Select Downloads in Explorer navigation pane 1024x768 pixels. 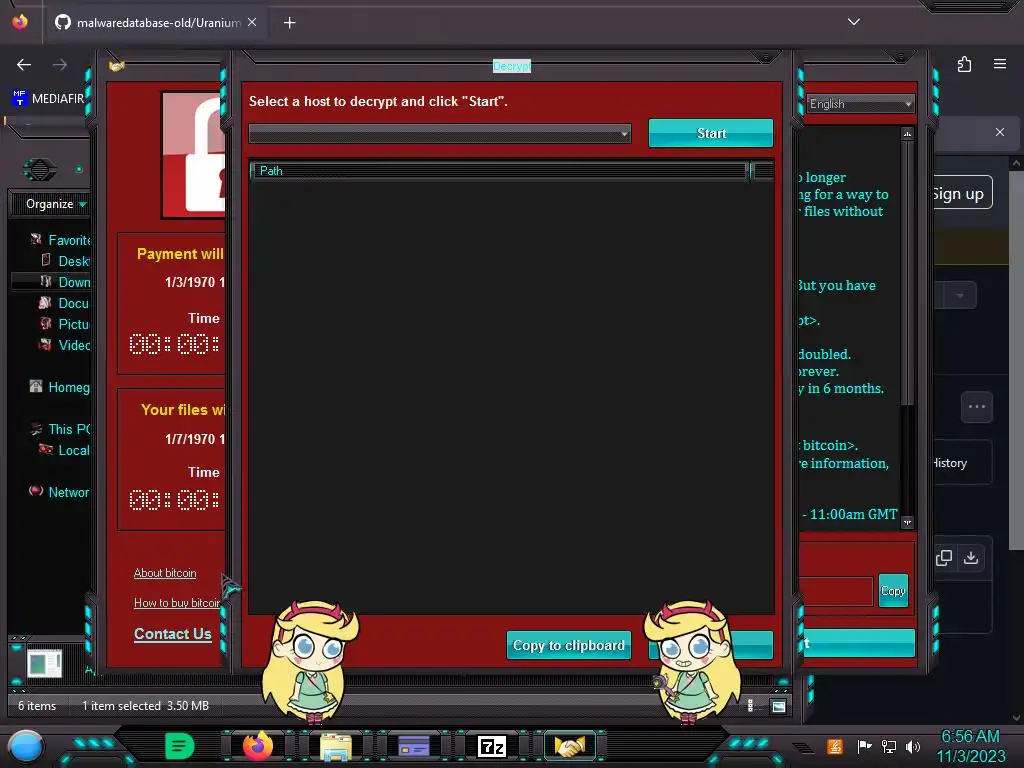tap(65, 282)
